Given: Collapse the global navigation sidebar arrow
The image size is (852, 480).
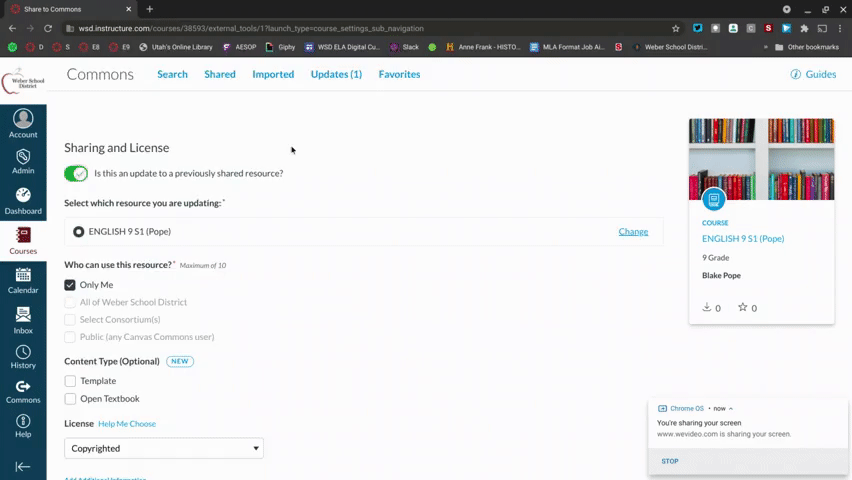Looking at the screenshot, I should [x=23, y=466].
